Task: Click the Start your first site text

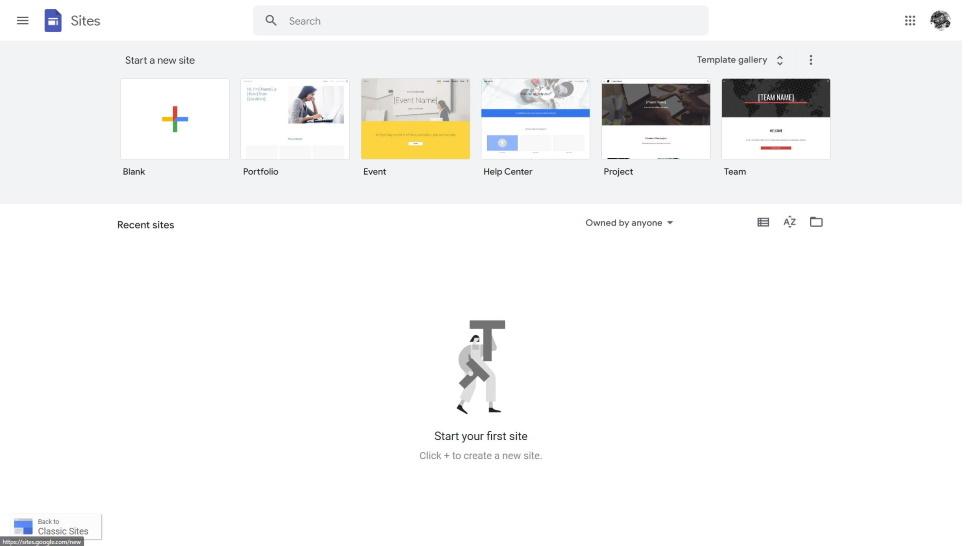Action: pyautogui.click(x=481, y=436)
